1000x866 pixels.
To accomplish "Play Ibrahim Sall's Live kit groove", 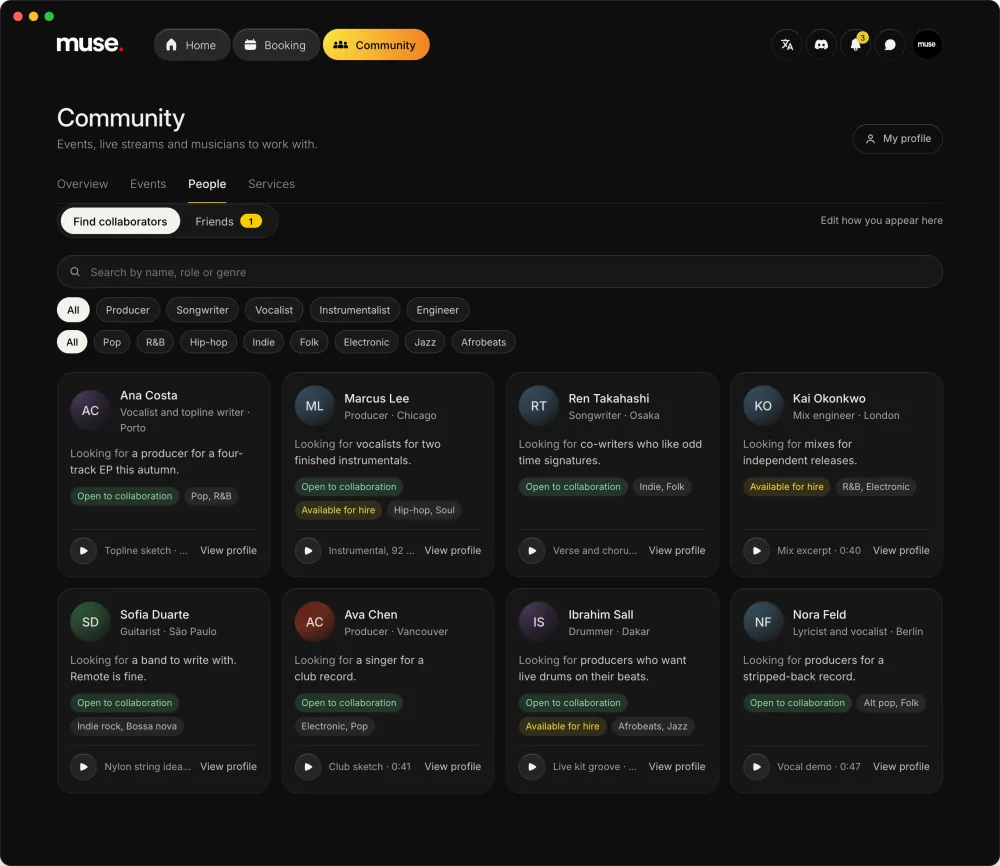I will pyautogui.click(x=532, y=767).
